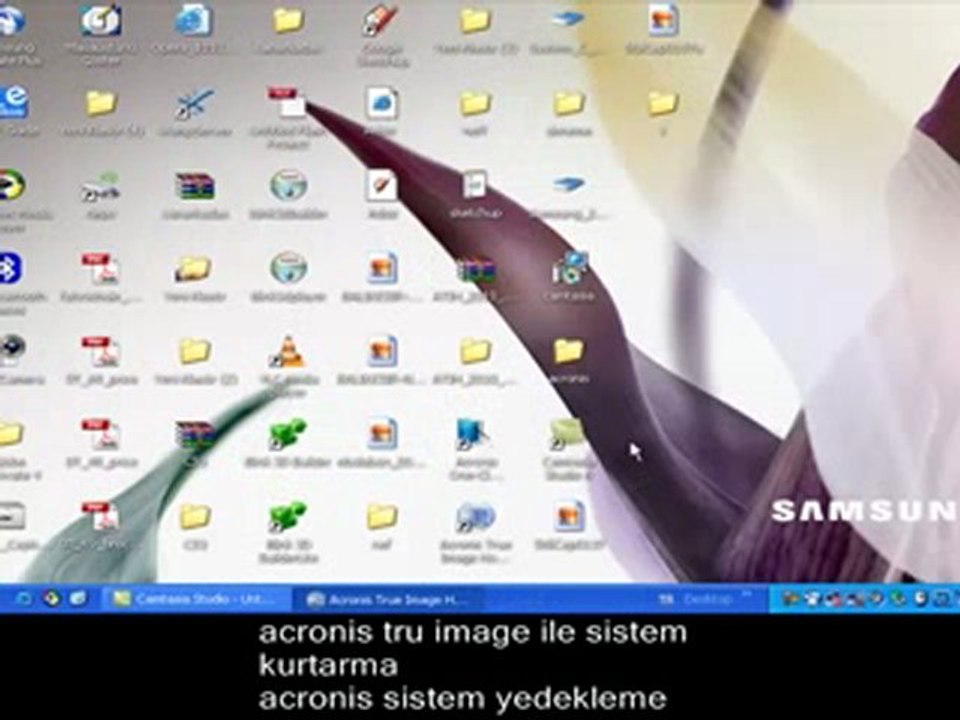960x720 pixels.
Task: Select the Untitled Flash Present file icon
Action: pyautogui.click(x=287, y=102)
